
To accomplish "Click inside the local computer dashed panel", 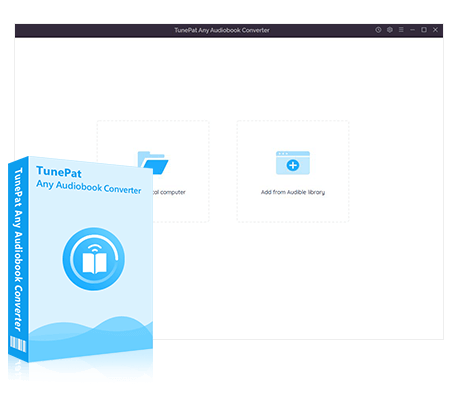I will click(182, 140).
